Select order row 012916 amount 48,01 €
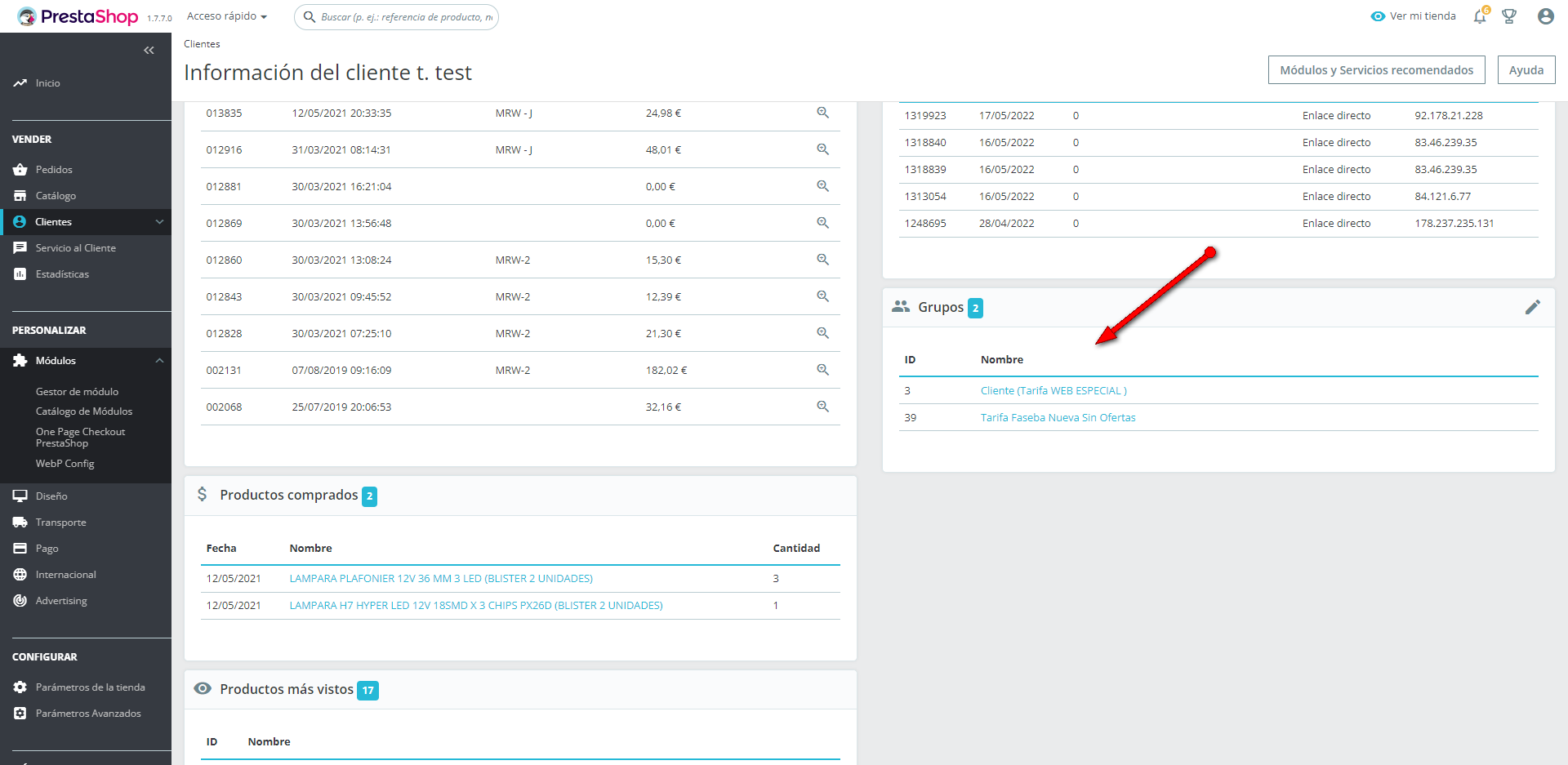 pos(663,149)
